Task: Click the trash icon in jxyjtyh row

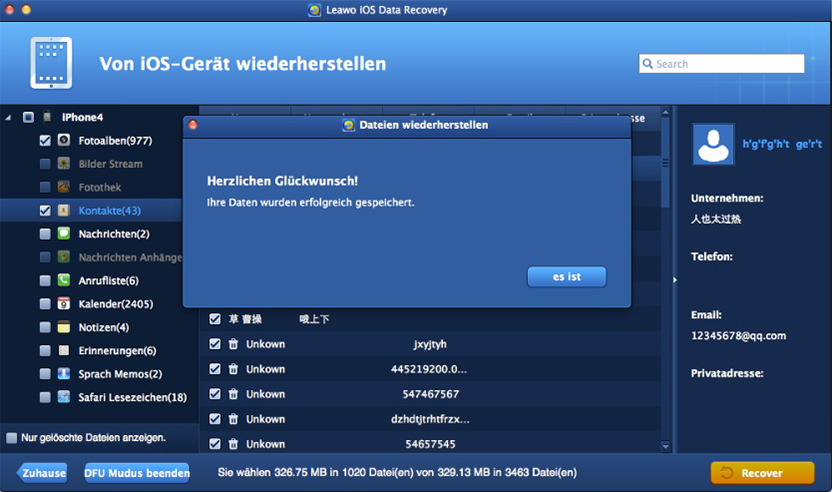Action: (233, 344)
